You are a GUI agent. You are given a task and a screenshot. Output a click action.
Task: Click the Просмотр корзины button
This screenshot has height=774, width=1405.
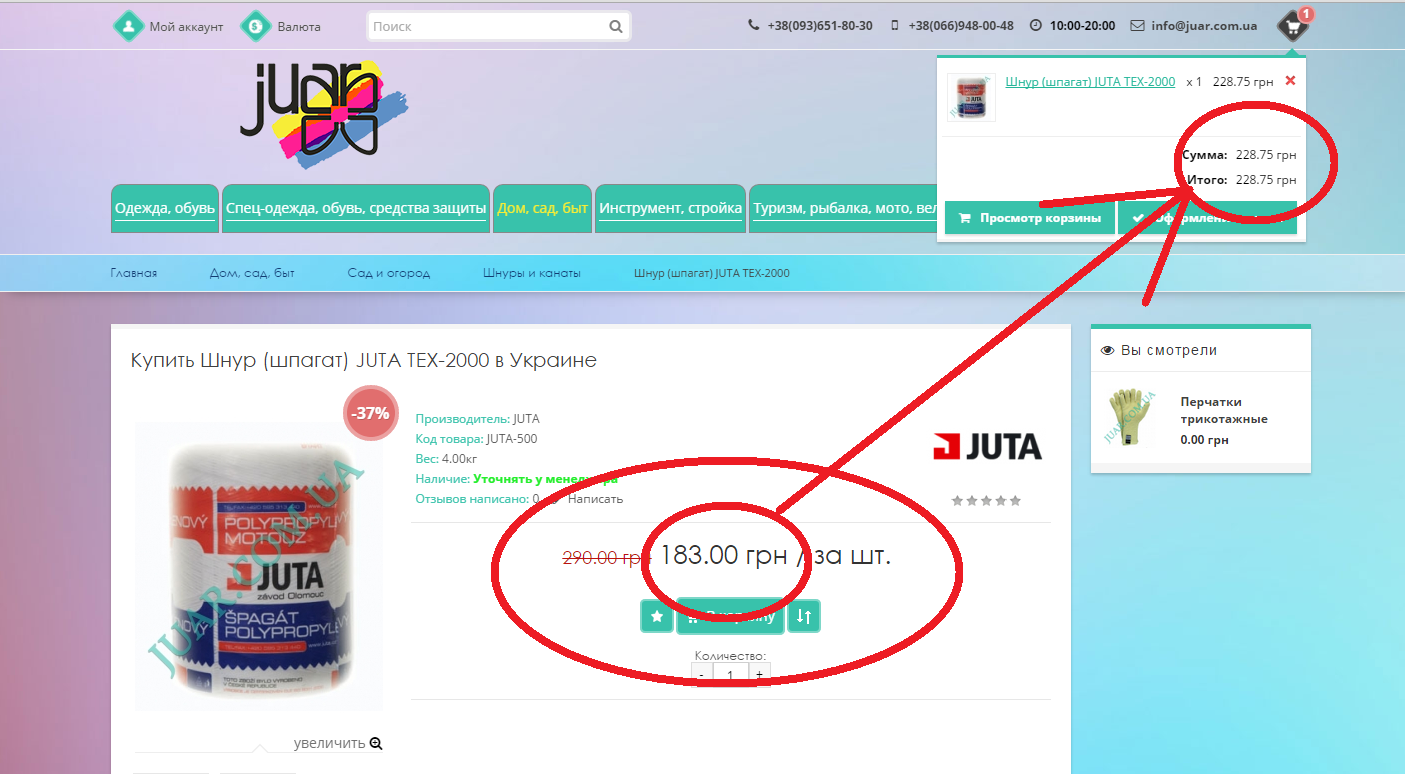1030,218
